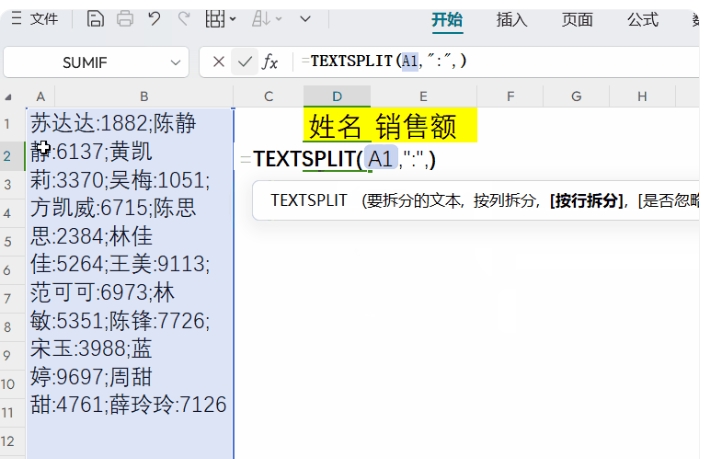Click text line 敏:5351;陈锋:7726;

(120, 321)
